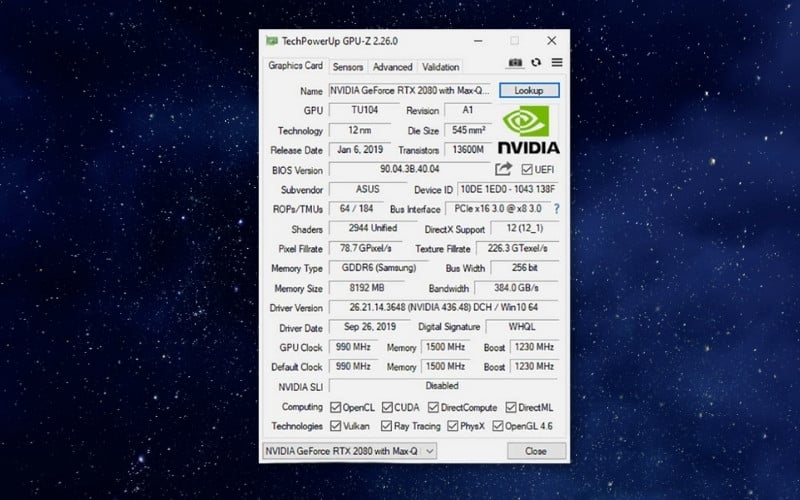Toggle the OpenGL 4.6 checkbox

pyautogui.click(x=497, y=426)
